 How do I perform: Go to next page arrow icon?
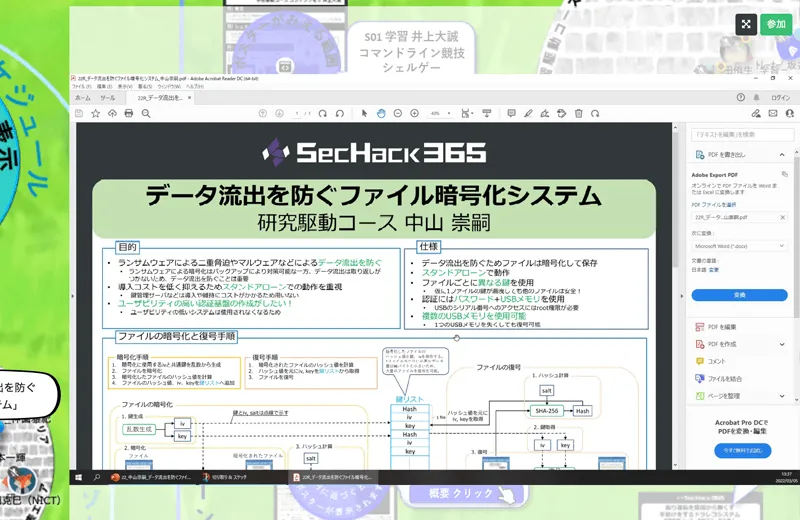click(280, 113)
